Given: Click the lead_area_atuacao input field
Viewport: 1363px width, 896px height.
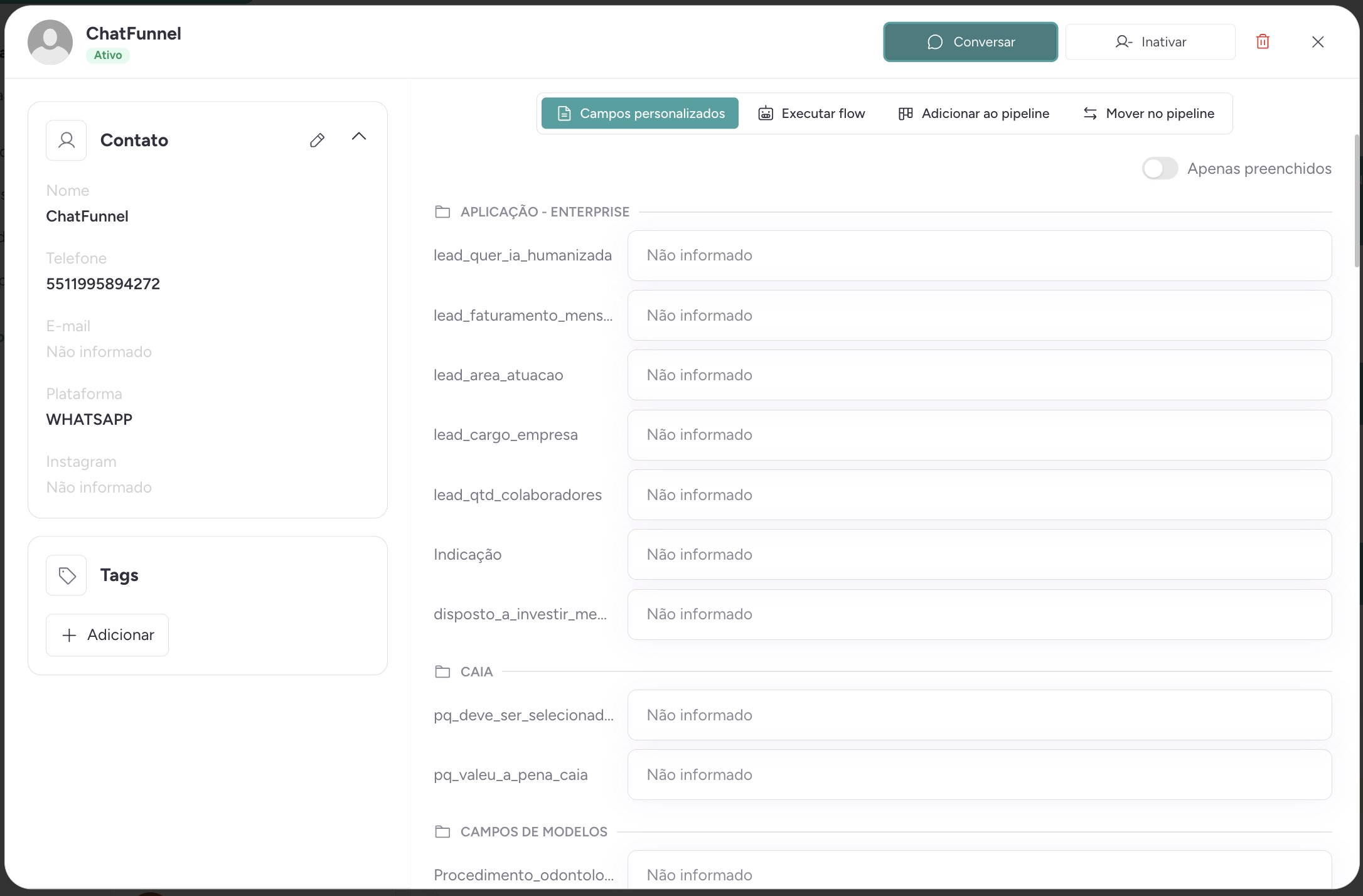Looking at the screenshot, I should pos(980,375).
